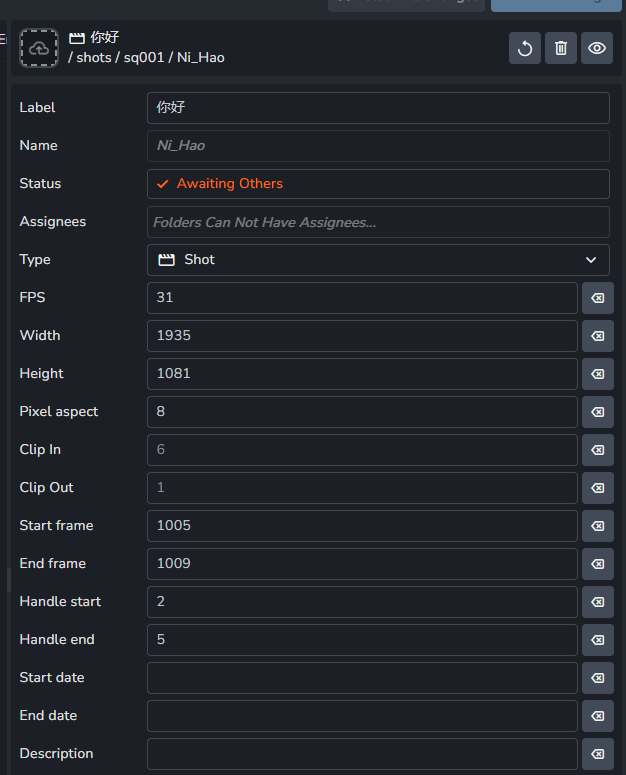626x775 pixels.
Task: Click the Description input field
Action: (362, 754)
